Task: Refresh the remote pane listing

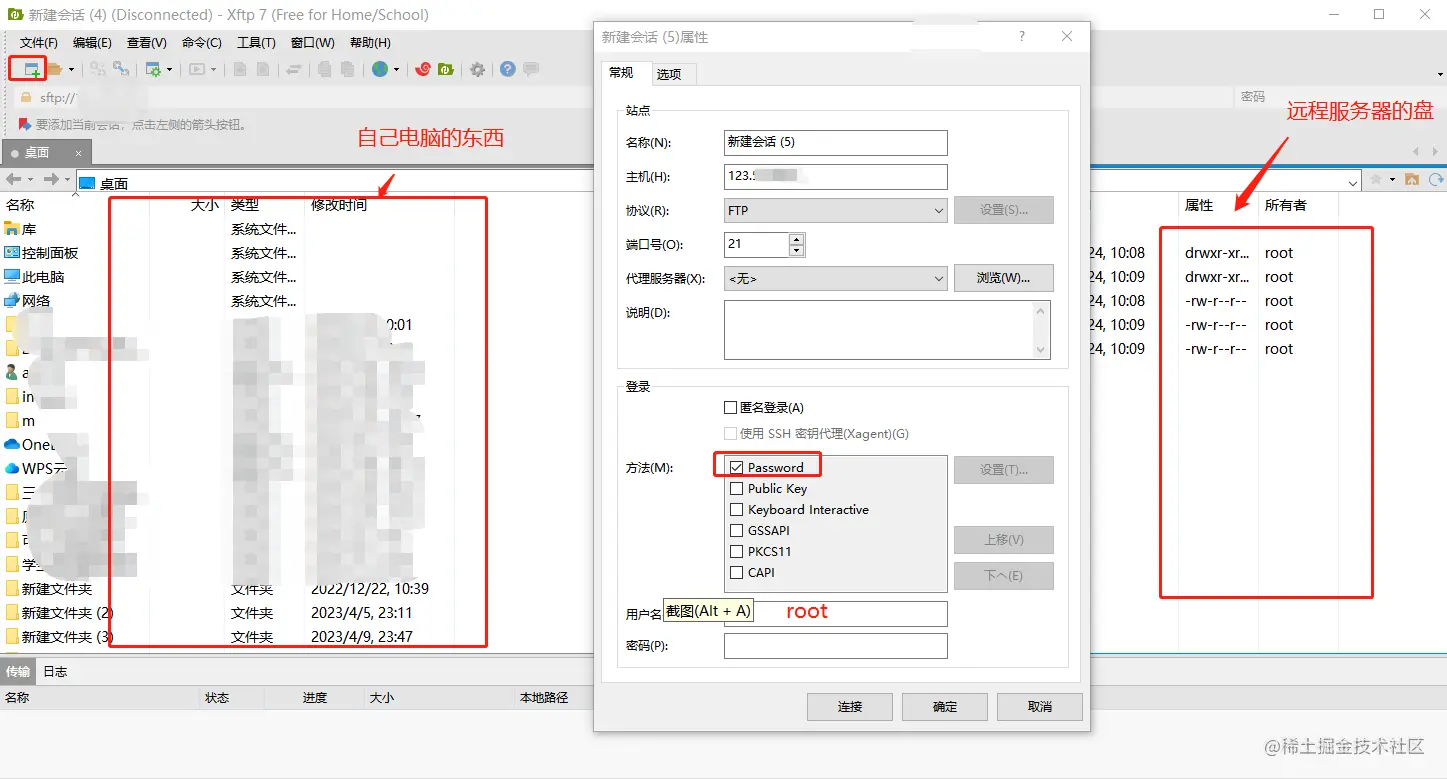Action: pos(1436,179)
